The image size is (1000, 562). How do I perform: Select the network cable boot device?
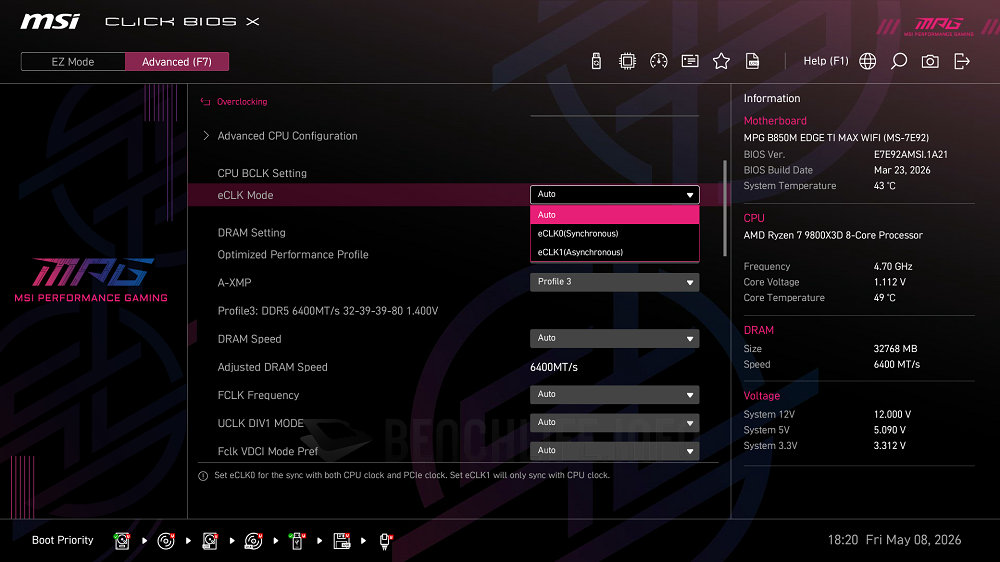(x=385, y=541)
